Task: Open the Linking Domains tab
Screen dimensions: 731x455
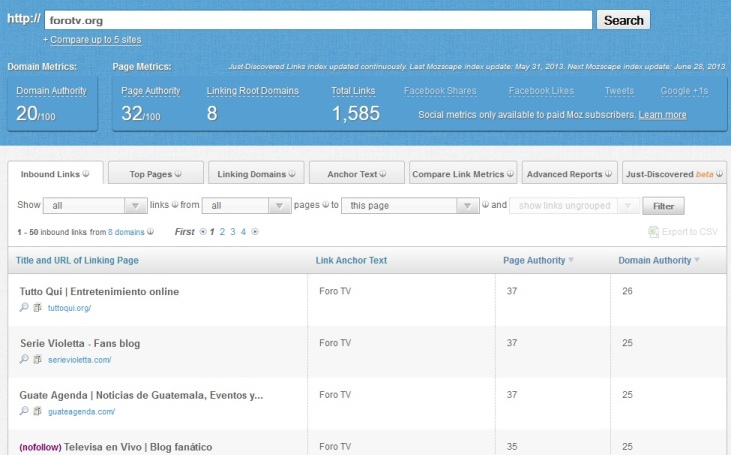Action: point(256,173)
